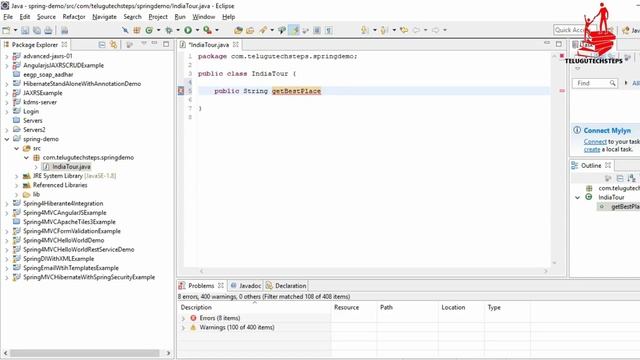Viewport: 640px width, 360px height.
Task: Click the Debug bug toolbar icon
Action: (169, 30)
